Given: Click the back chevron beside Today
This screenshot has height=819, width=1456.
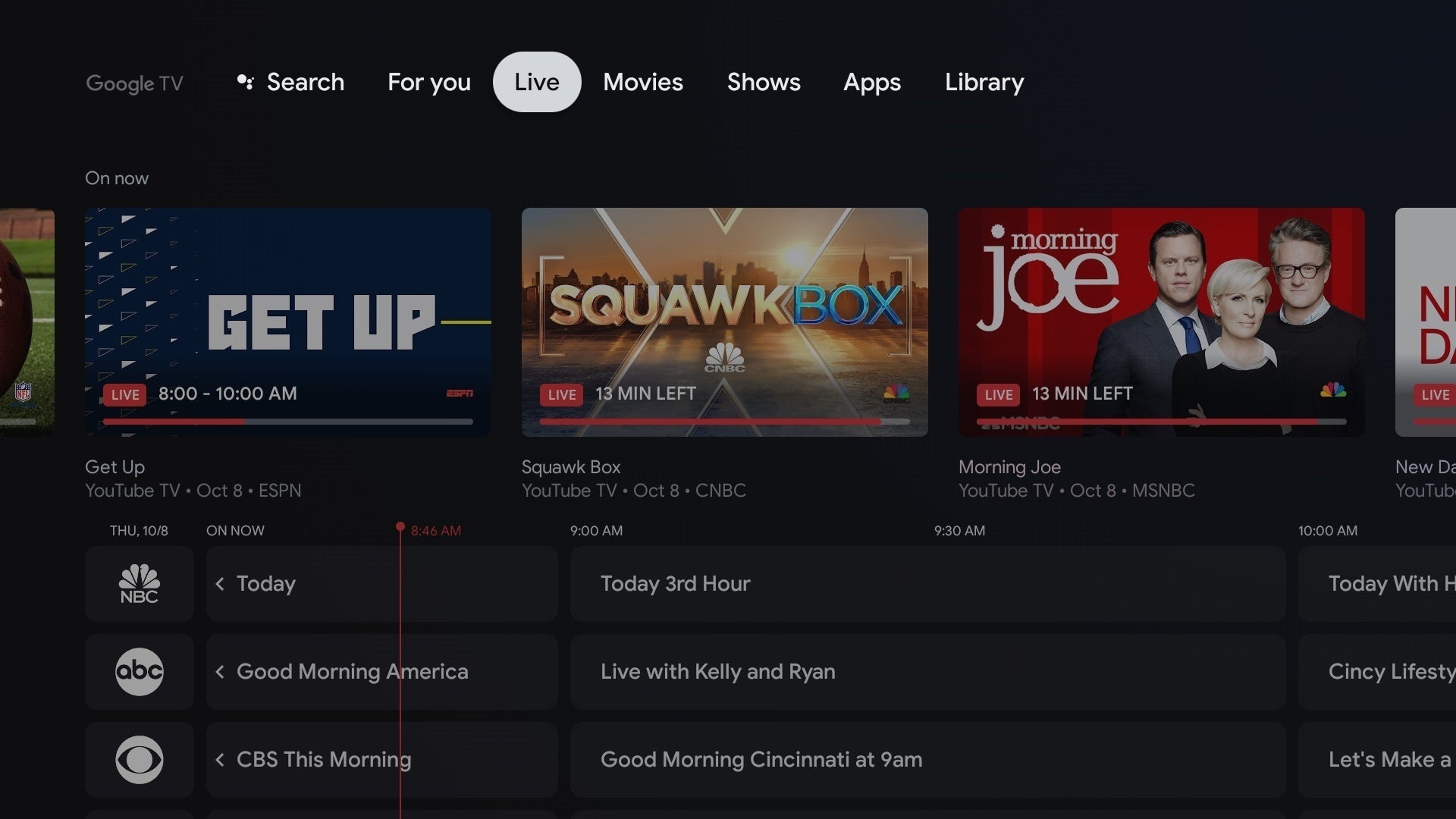Looking at the screenshot, I should coord(220,584).
